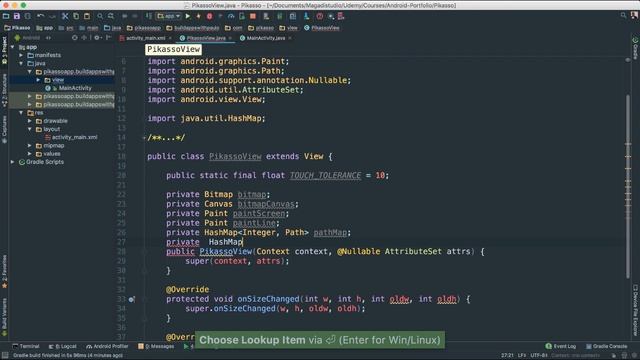Viewport: 640px width, 360px height.
Task: Click the PikassoView breadcrumb item
Action: tap(322, 28)
